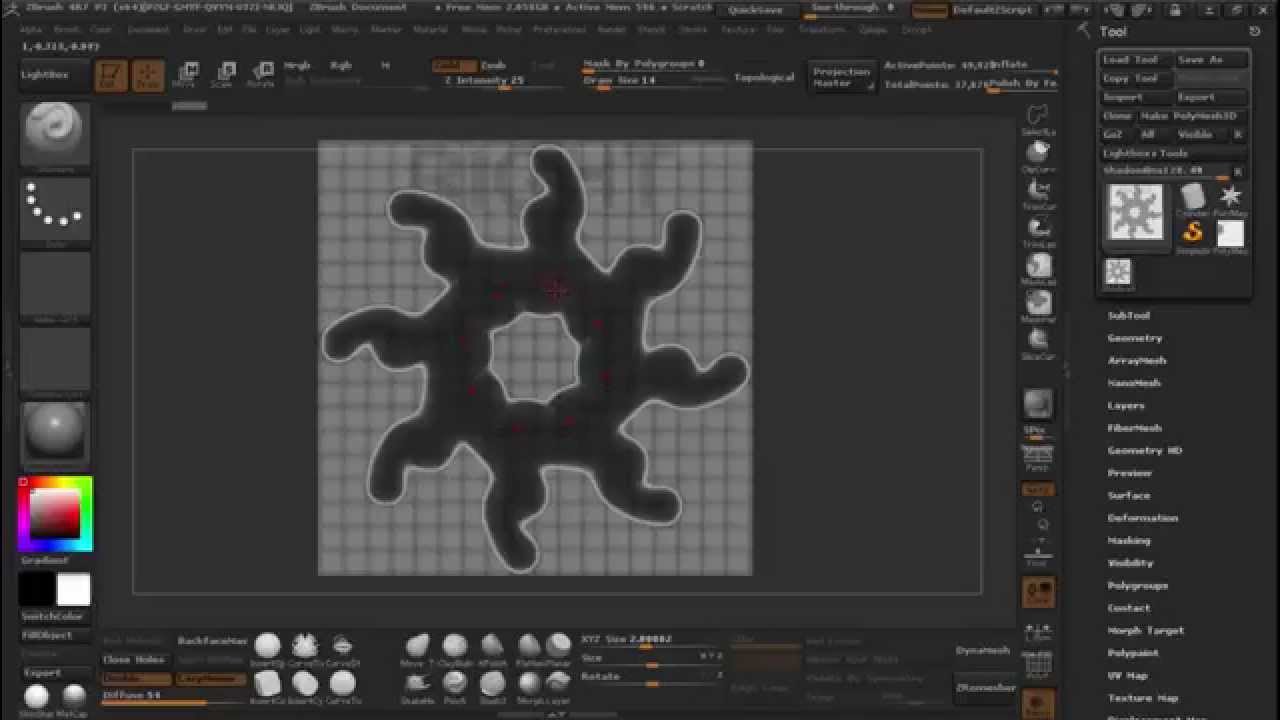The image size is (1280, 720).
Task: Switch on Zsub sculpt mode
Action: pyautogui.click(x=493, y=65)
